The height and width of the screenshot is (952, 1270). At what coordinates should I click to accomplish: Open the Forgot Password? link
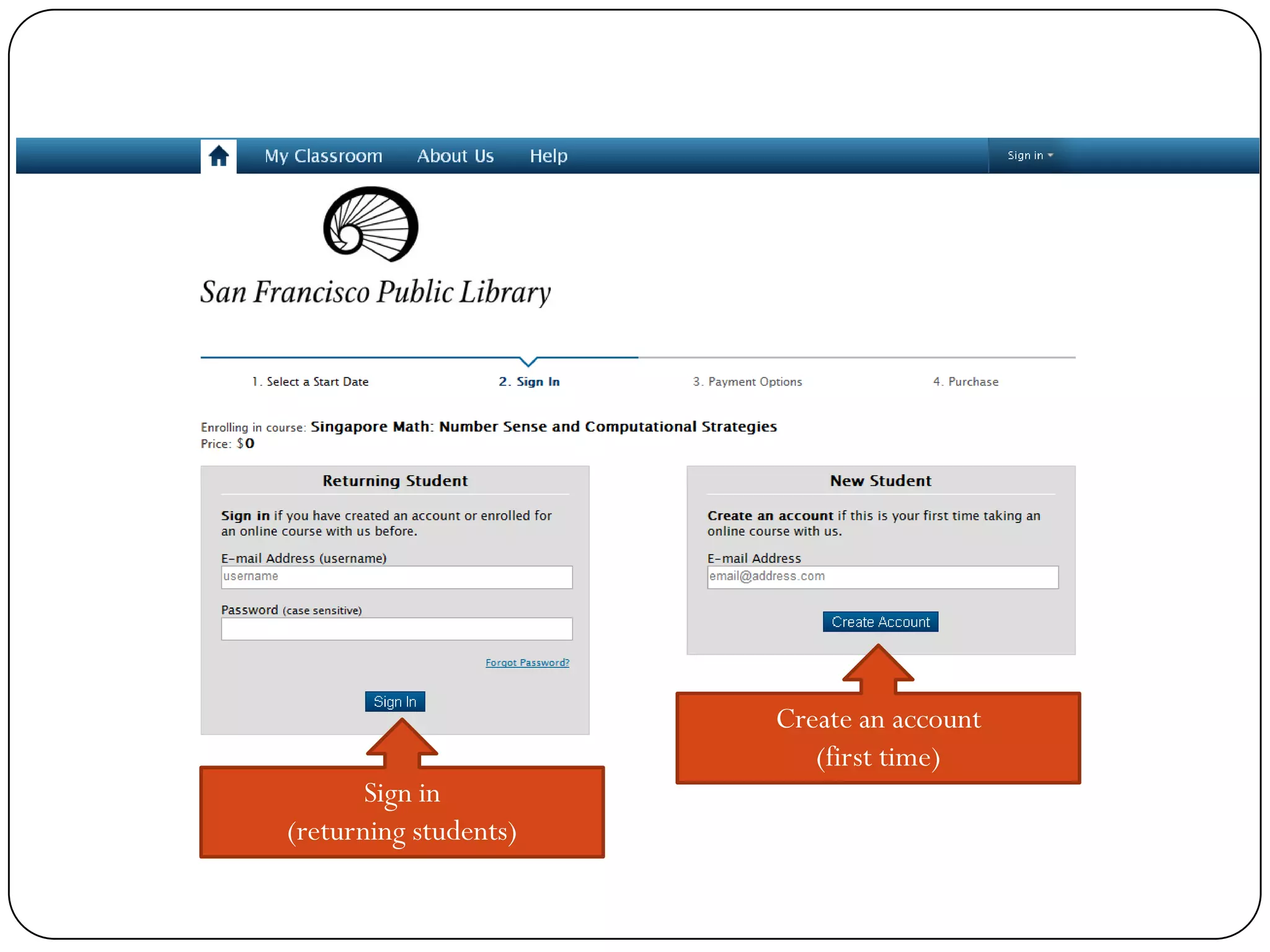(x=527, y=663)
